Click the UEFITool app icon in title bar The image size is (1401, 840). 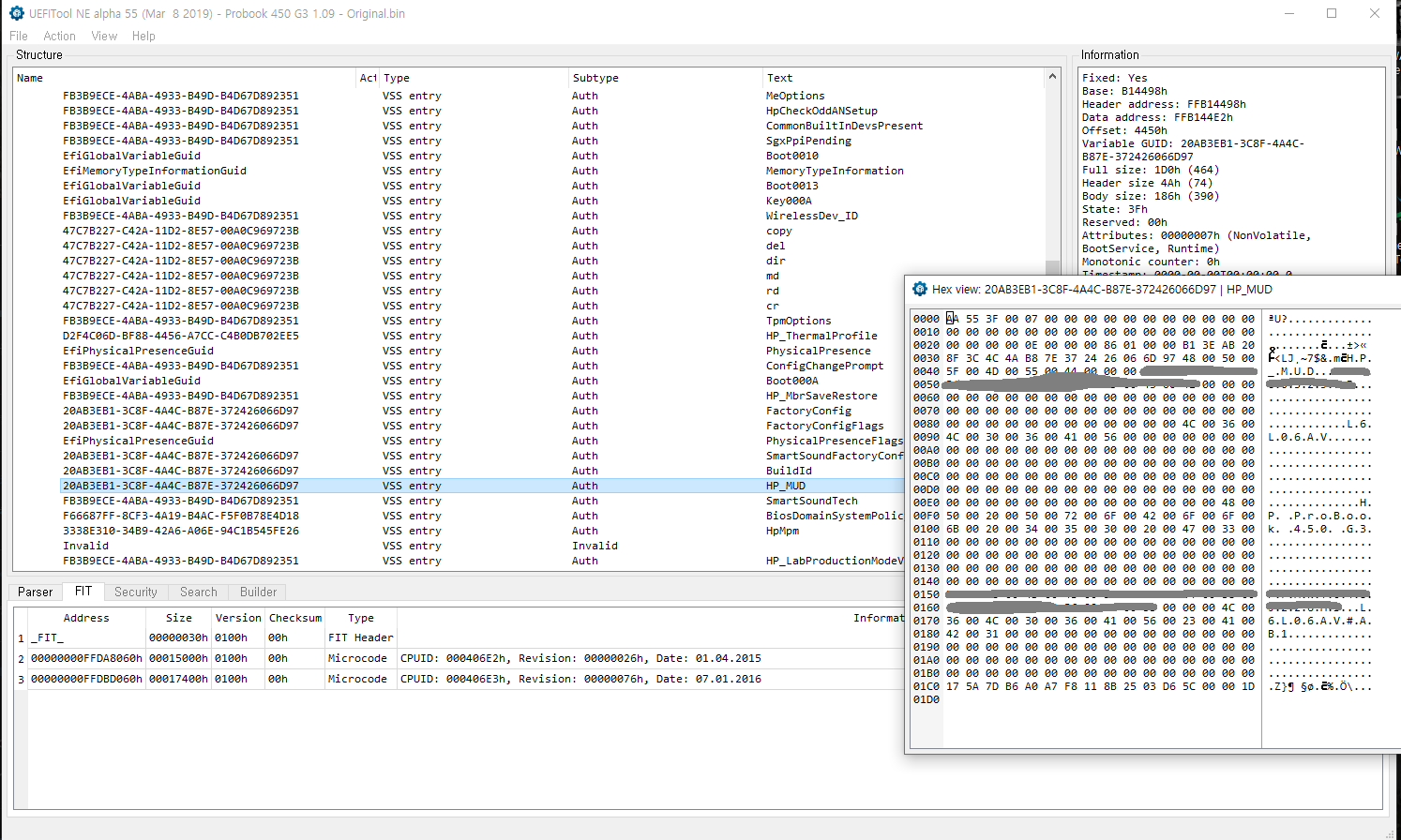tap(16, 13)
